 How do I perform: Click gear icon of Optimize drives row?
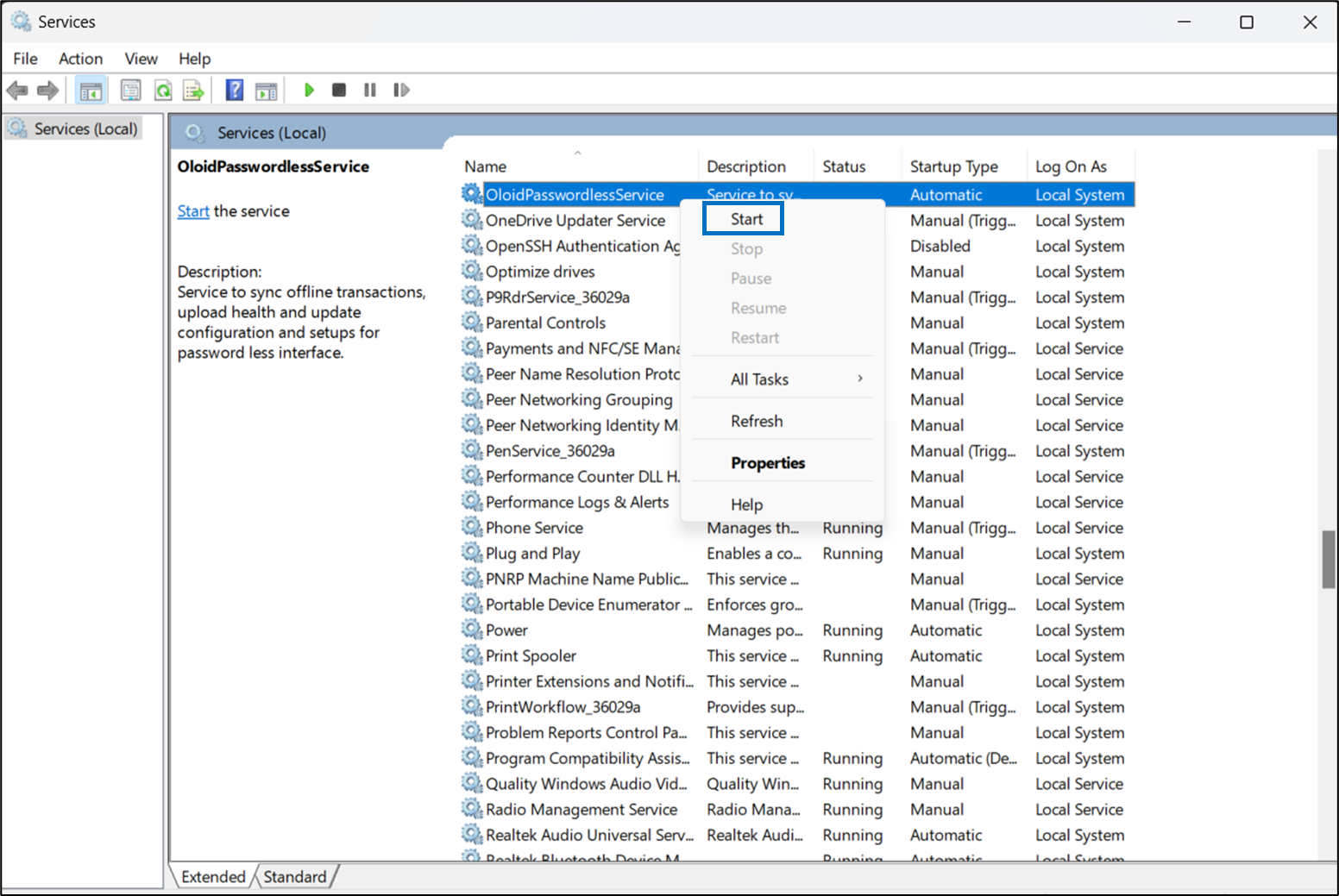point(472,272)
